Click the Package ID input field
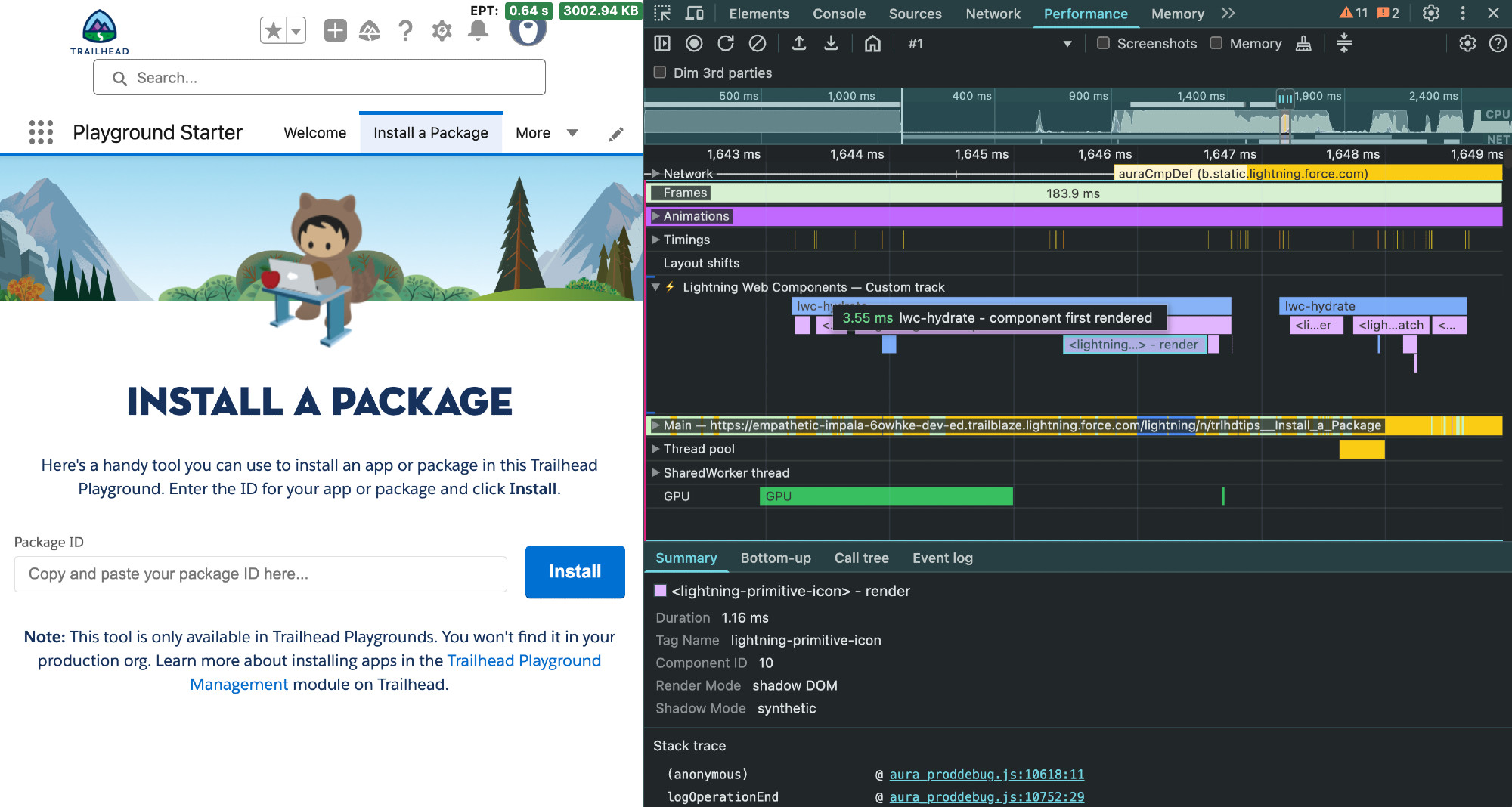The image size is (1512, 807). 261,574
